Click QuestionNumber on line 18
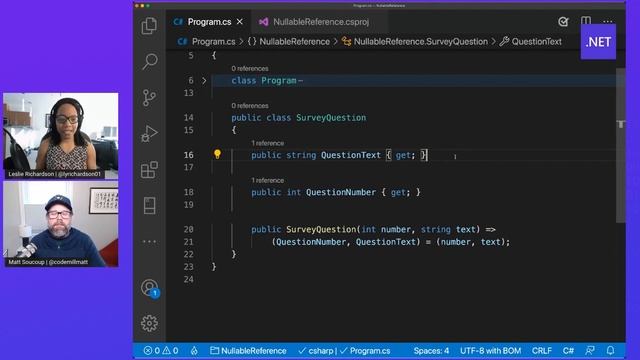 [341, 192]
